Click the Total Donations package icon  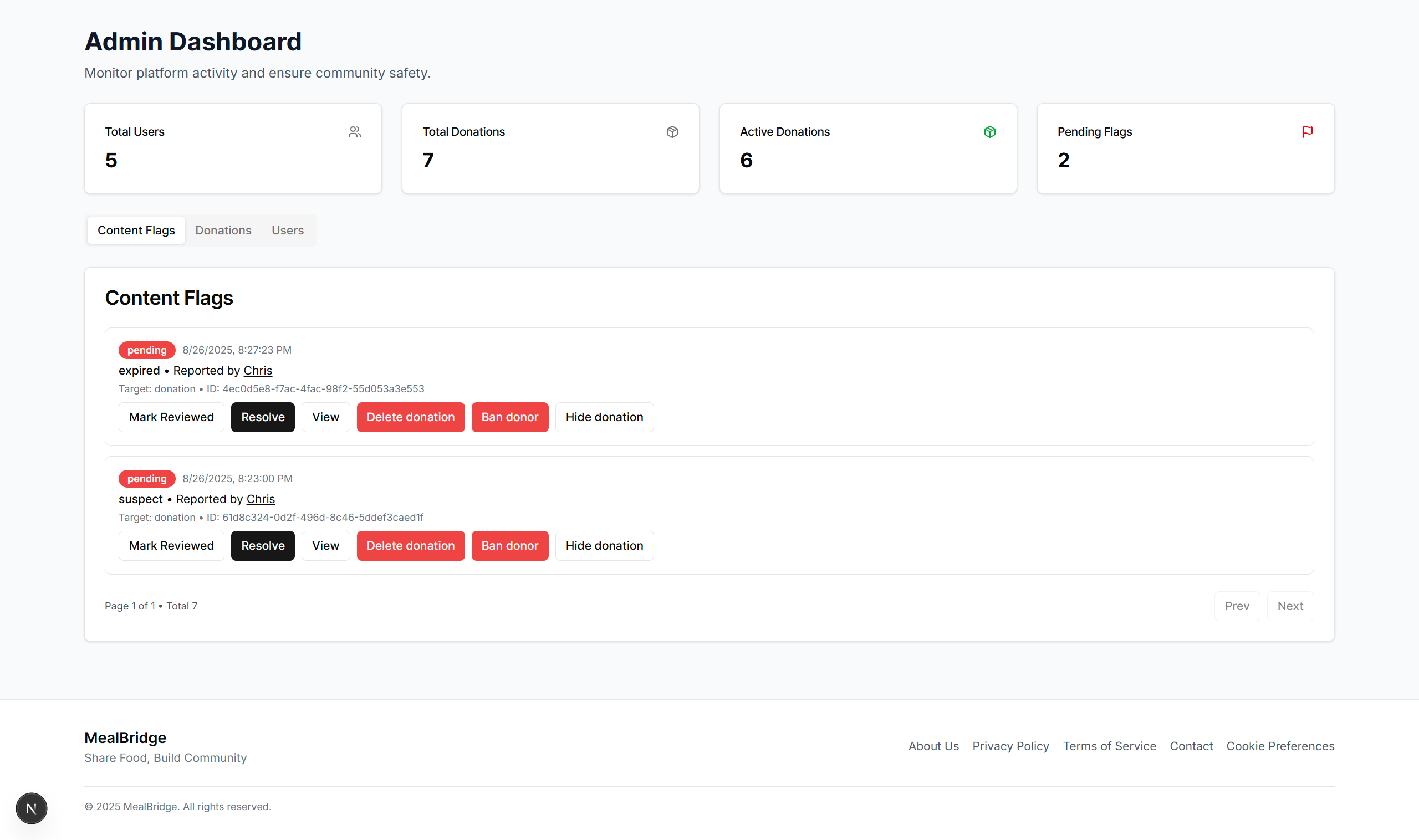coord(672,132)
